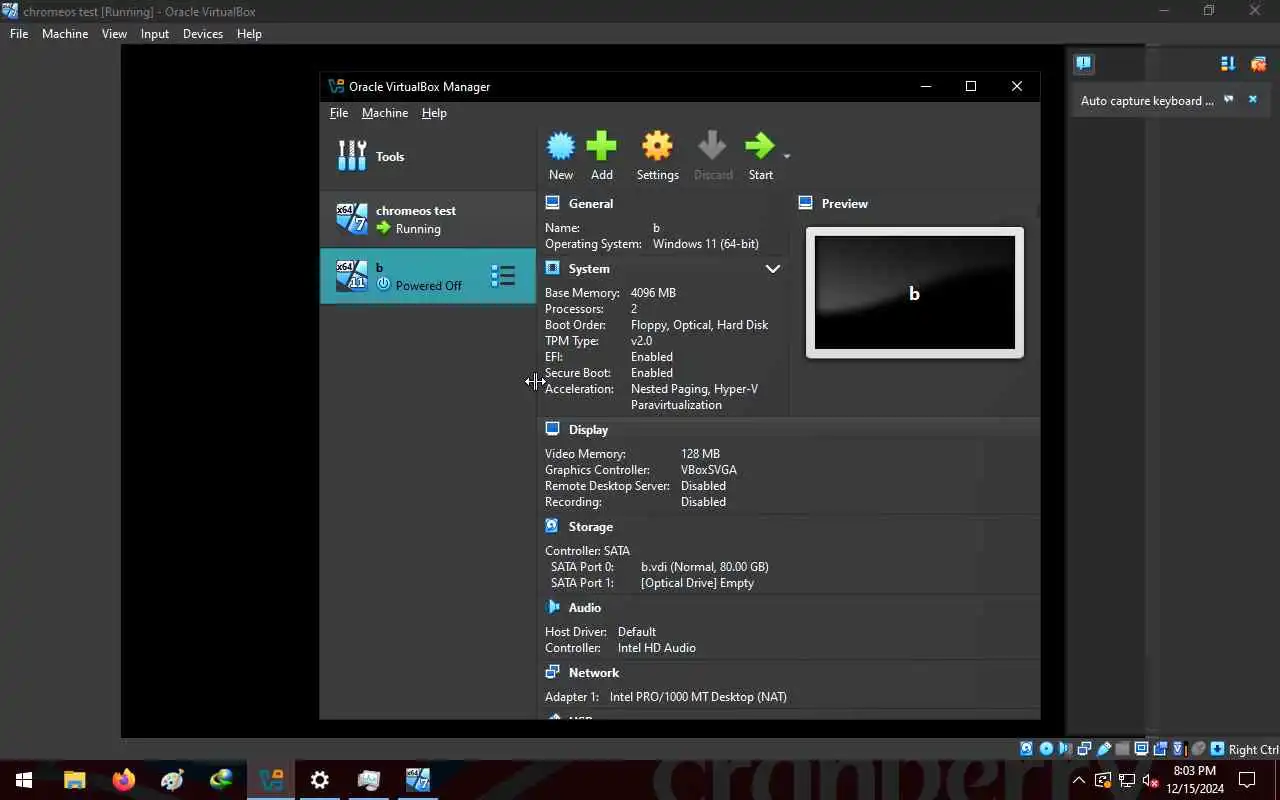
Task: Show hidden system tray icons chevron
Action: click(x=1079, y=780)
